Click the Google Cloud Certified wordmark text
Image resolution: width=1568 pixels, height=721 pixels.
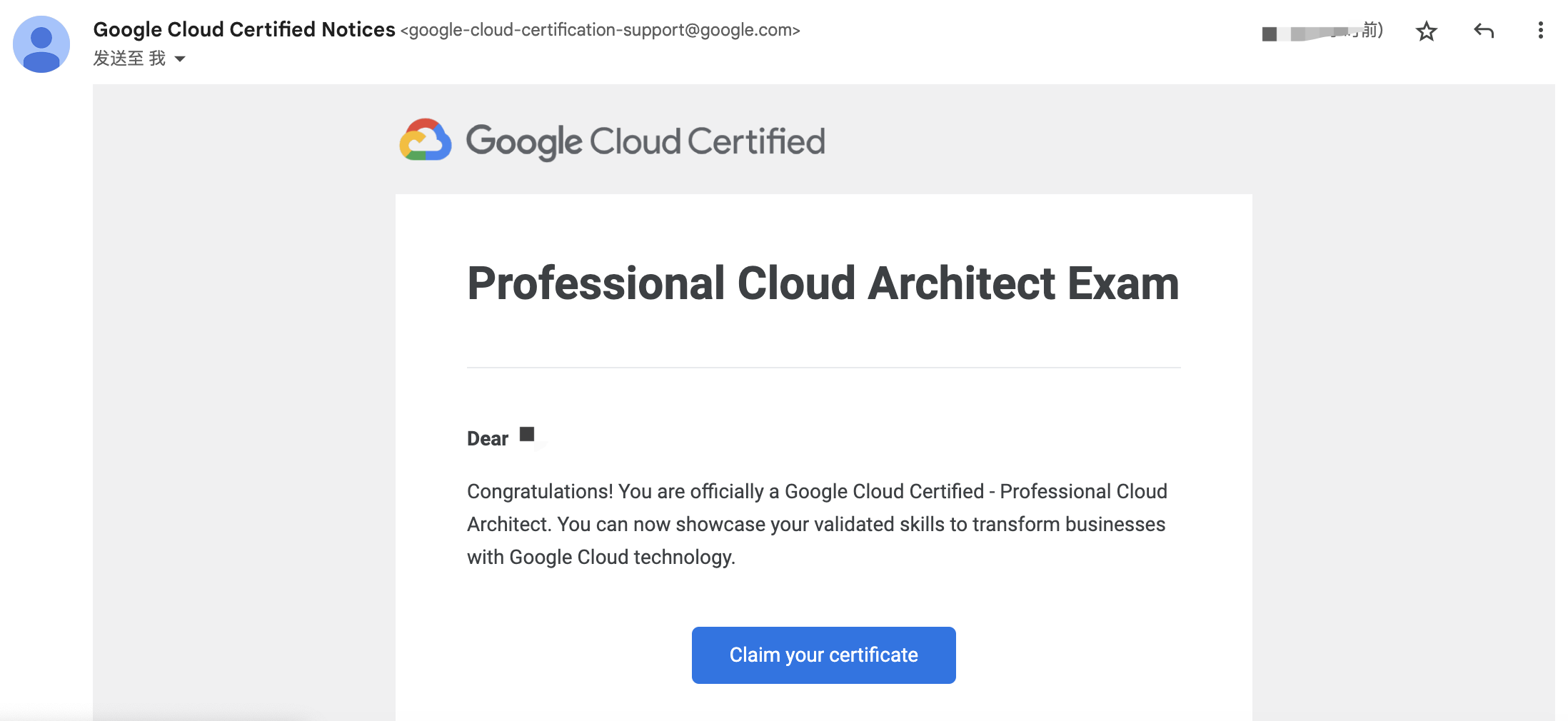tap(645, 141)
